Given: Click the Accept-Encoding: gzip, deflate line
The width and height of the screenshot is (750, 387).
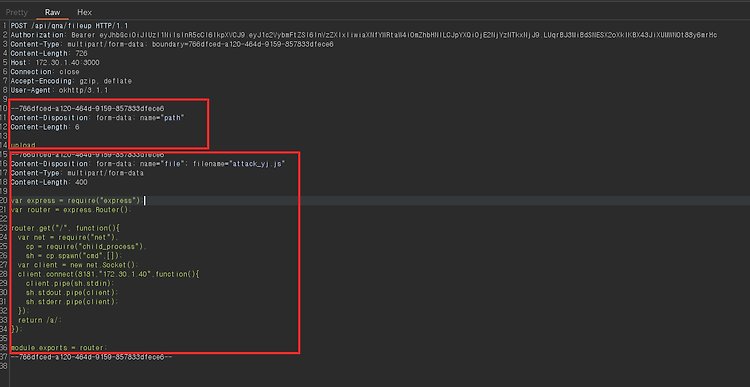Looking at the screenshot, I should pyautogui.click(x=71, y=81).
